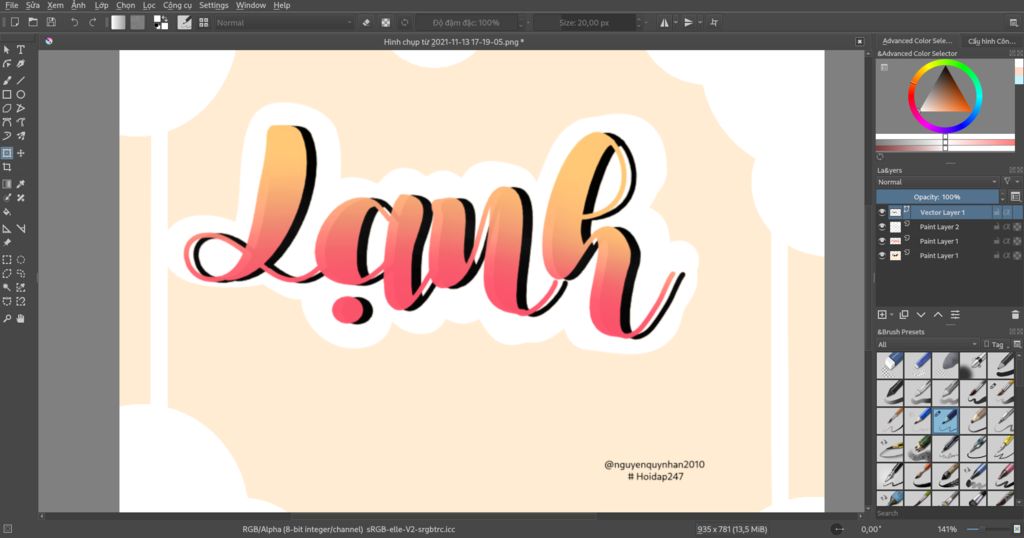Choose the Rectangle shape tool
Image resolution: width=1024 pixels, height=538 pixels.
(x=7, y=95)
